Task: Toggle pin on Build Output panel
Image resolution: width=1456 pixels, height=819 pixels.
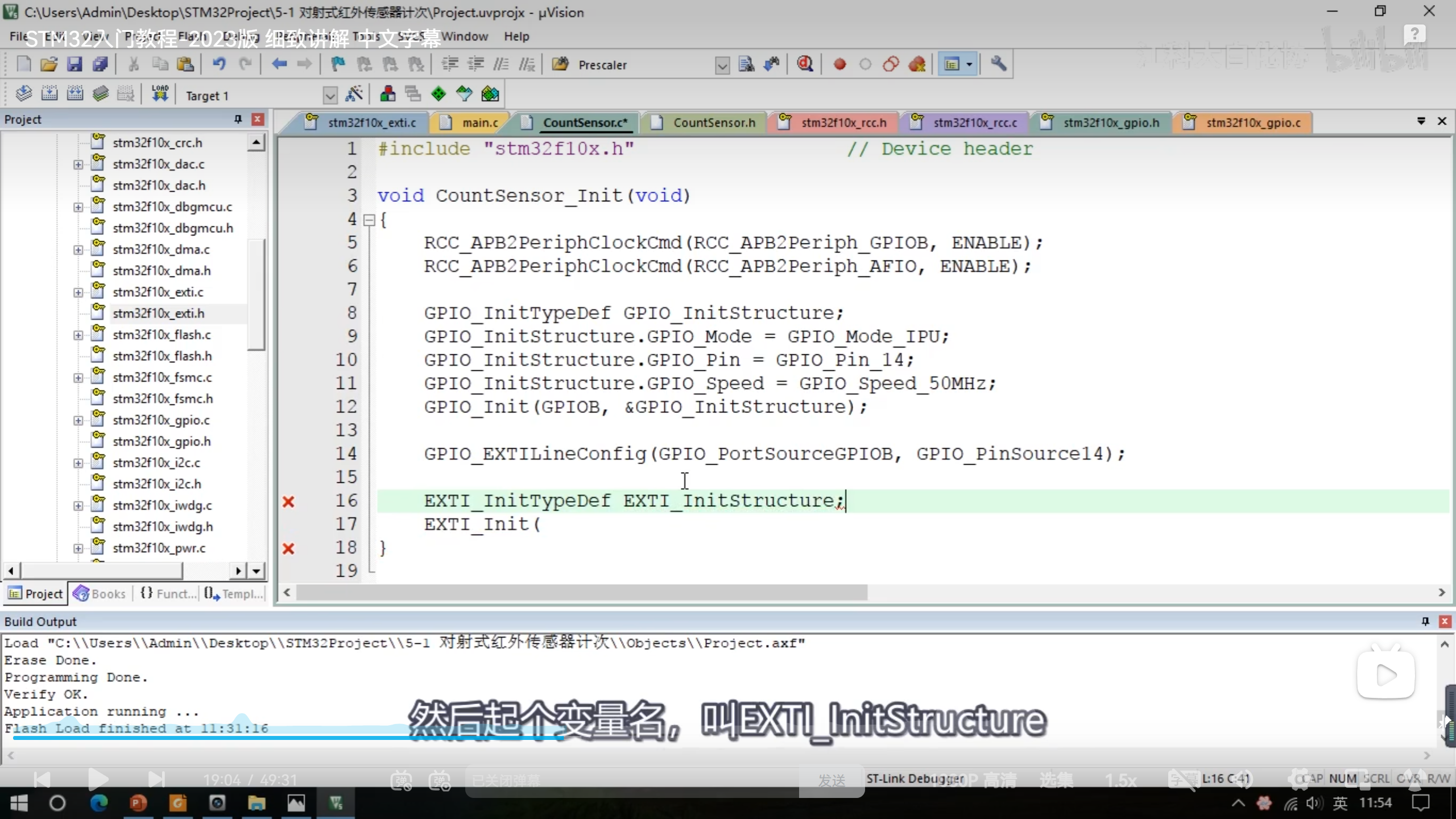Action: [x=1425, y=621]
